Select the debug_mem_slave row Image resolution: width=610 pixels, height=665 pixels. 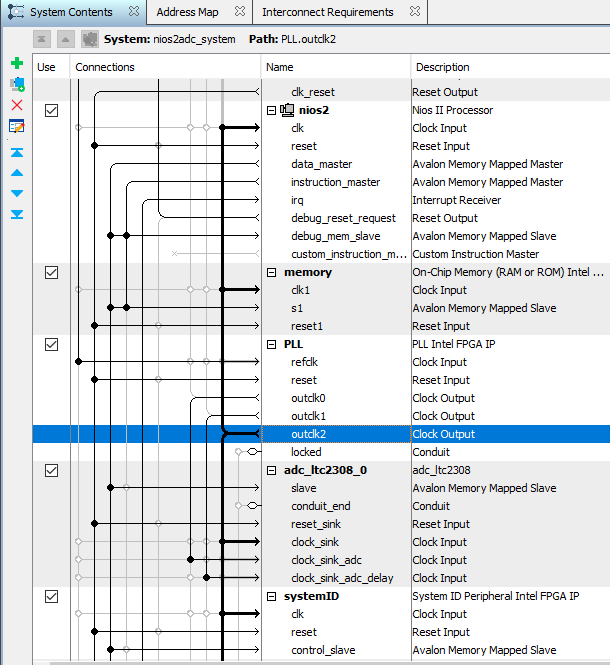(321, 236)
